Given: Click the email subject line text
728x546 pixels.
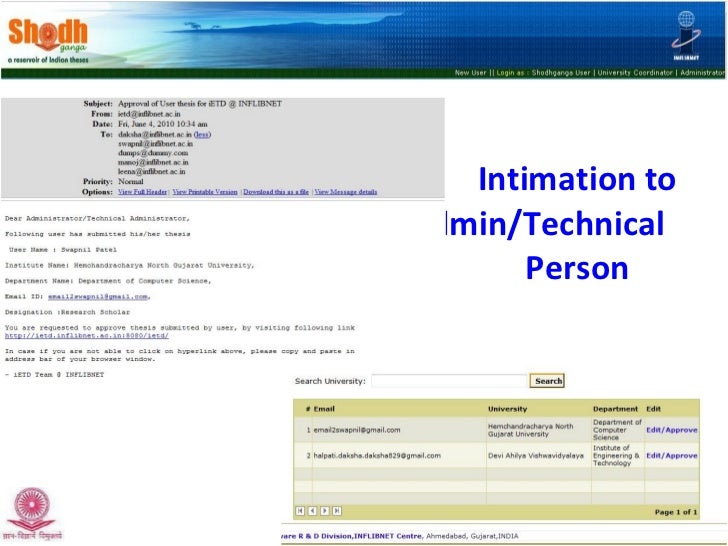Looking at the screenshot, I should pos(200,104).
